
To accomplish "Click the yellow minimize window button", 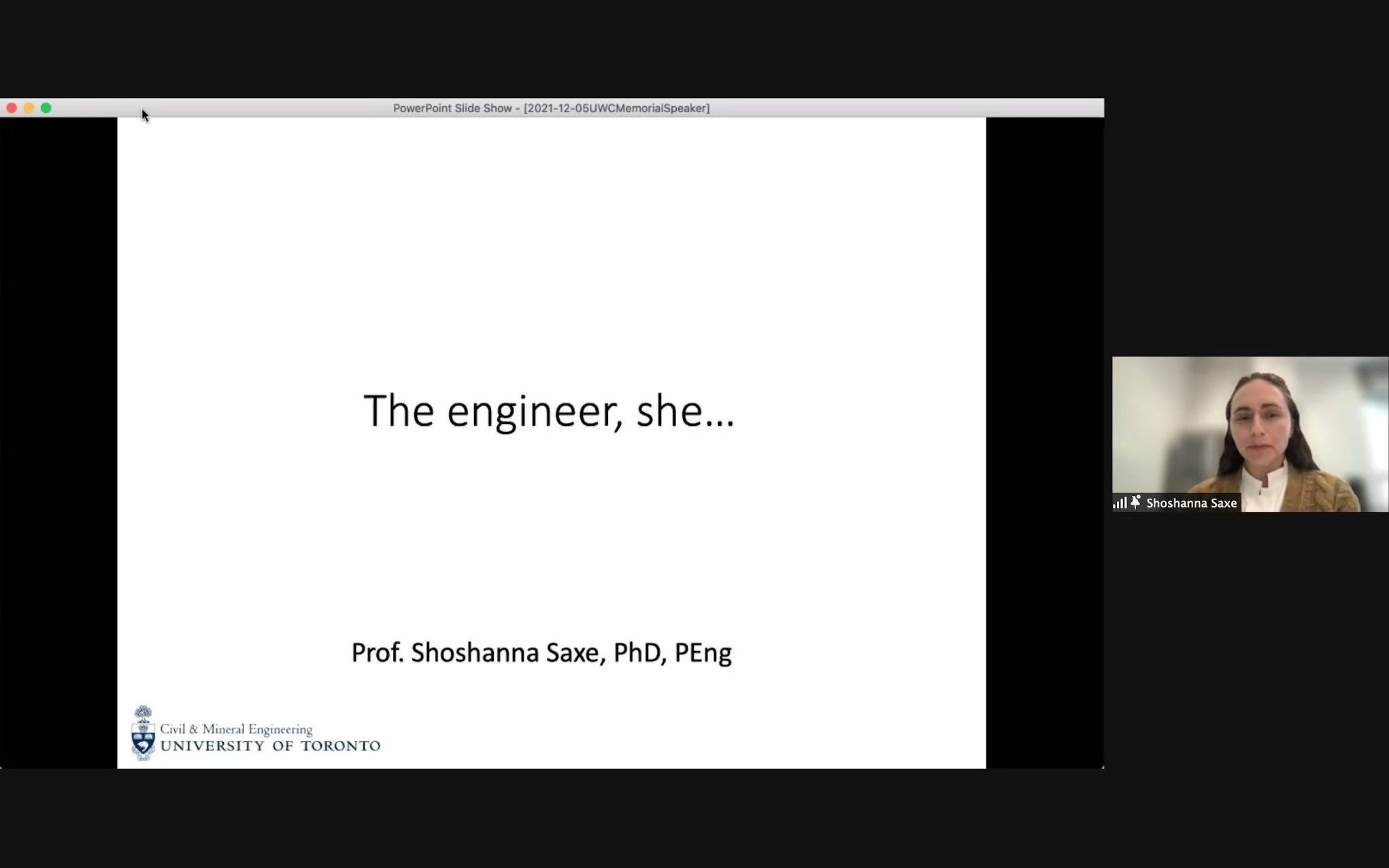I will (x=29, y=108).
